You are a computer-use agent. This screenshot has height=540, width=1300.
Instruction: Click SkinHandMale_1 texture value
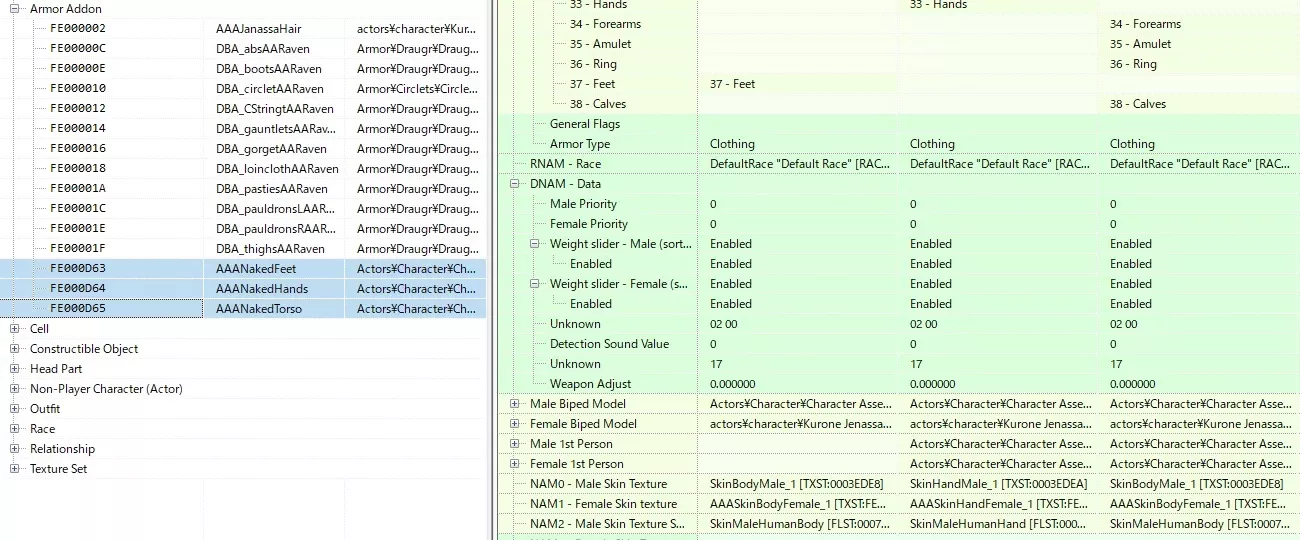click(x=1001, y=484)
